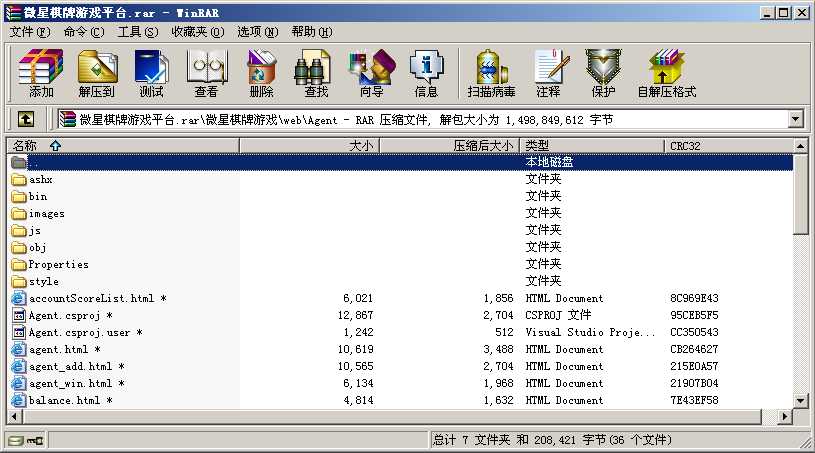The height and width of the screenshot is (453, 815).
Task: Click the Agent.csproj file icon
Action: 19,315
